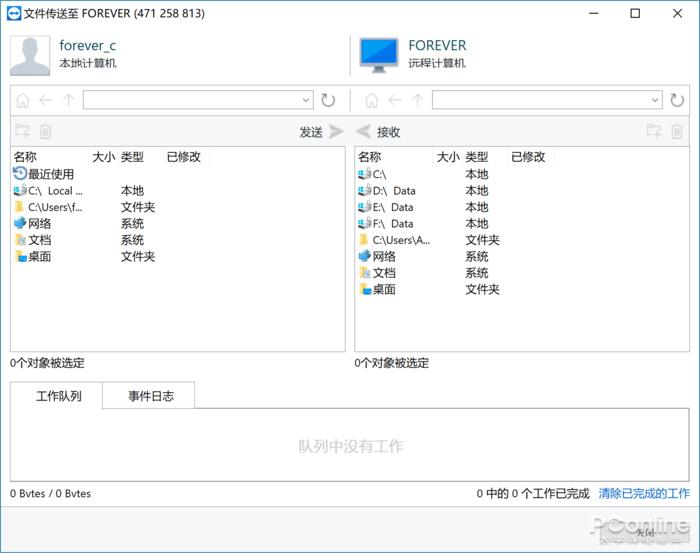This screenshot has width=700, height=553.
Task: Refresh the local computer file list
Action: point(328,100)
